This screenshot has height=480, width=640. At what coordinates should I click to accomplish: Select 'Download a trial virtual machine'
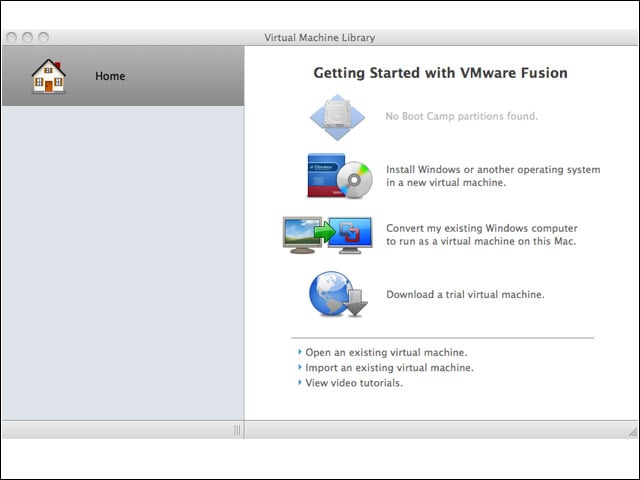point(465,295)
